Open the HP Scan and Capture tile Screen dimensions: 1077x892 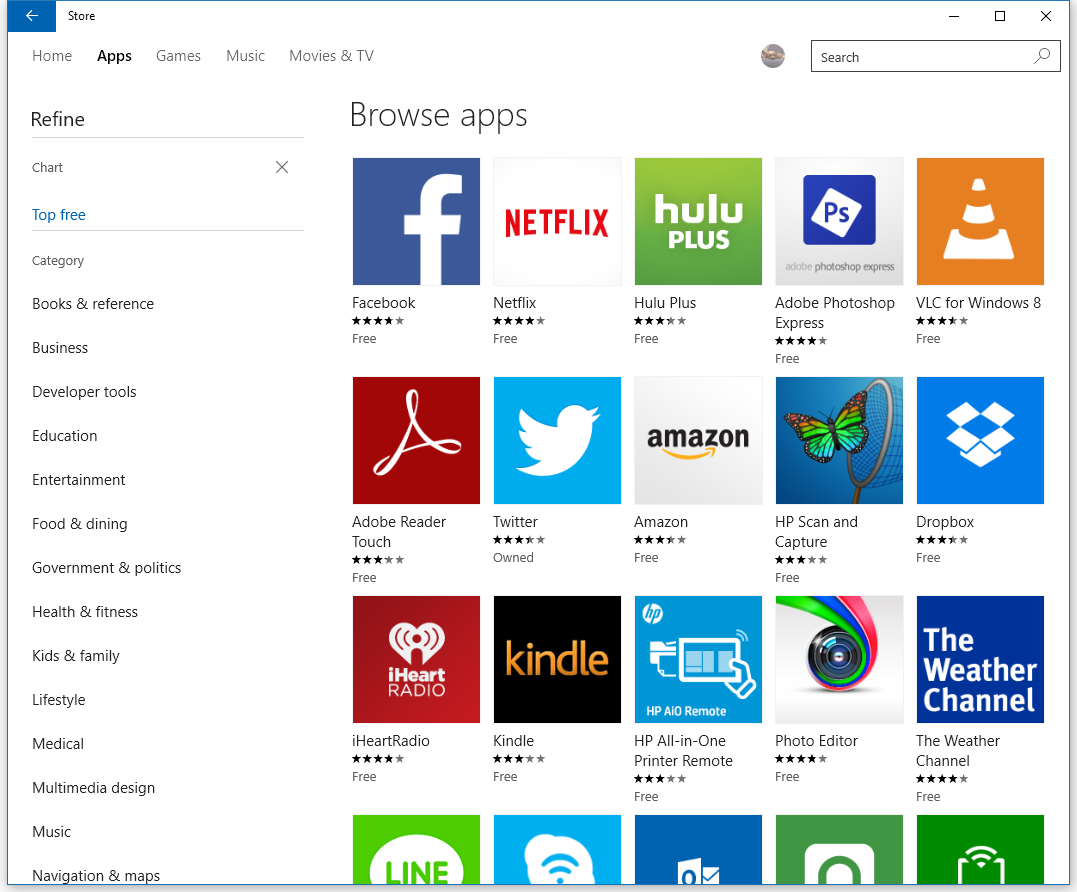[x=839, y=440]
